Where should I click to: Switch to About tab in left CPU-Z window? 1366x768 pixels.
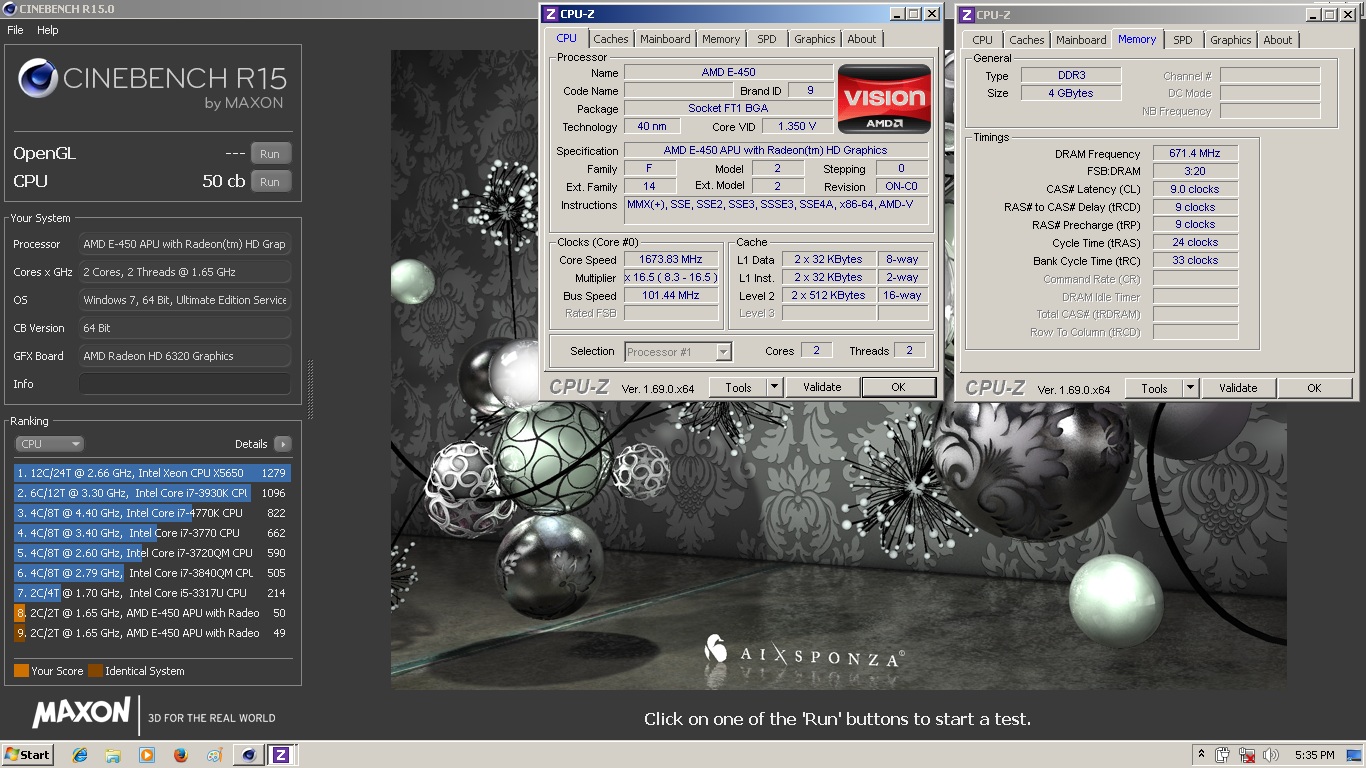click(862, 39)
